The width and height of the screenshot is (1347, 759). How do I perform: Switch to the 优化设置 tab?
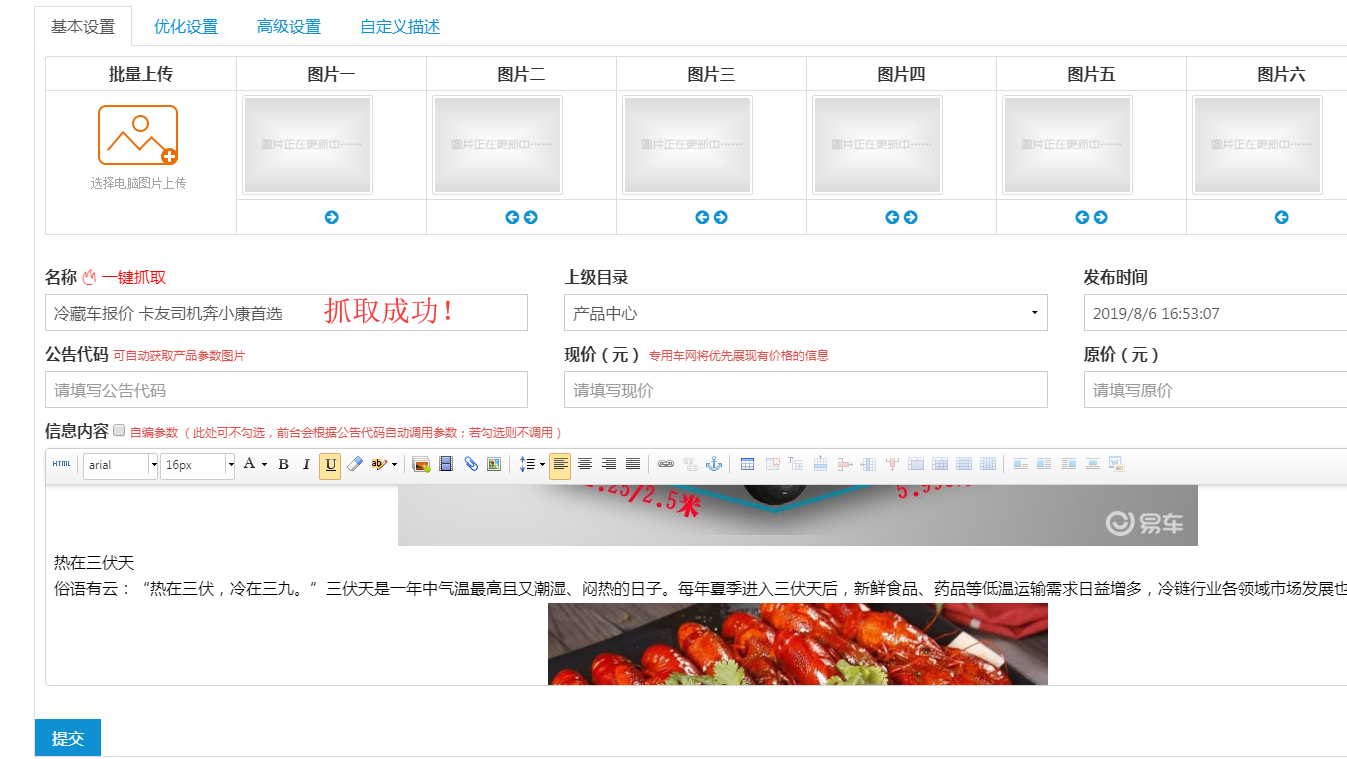186,27
